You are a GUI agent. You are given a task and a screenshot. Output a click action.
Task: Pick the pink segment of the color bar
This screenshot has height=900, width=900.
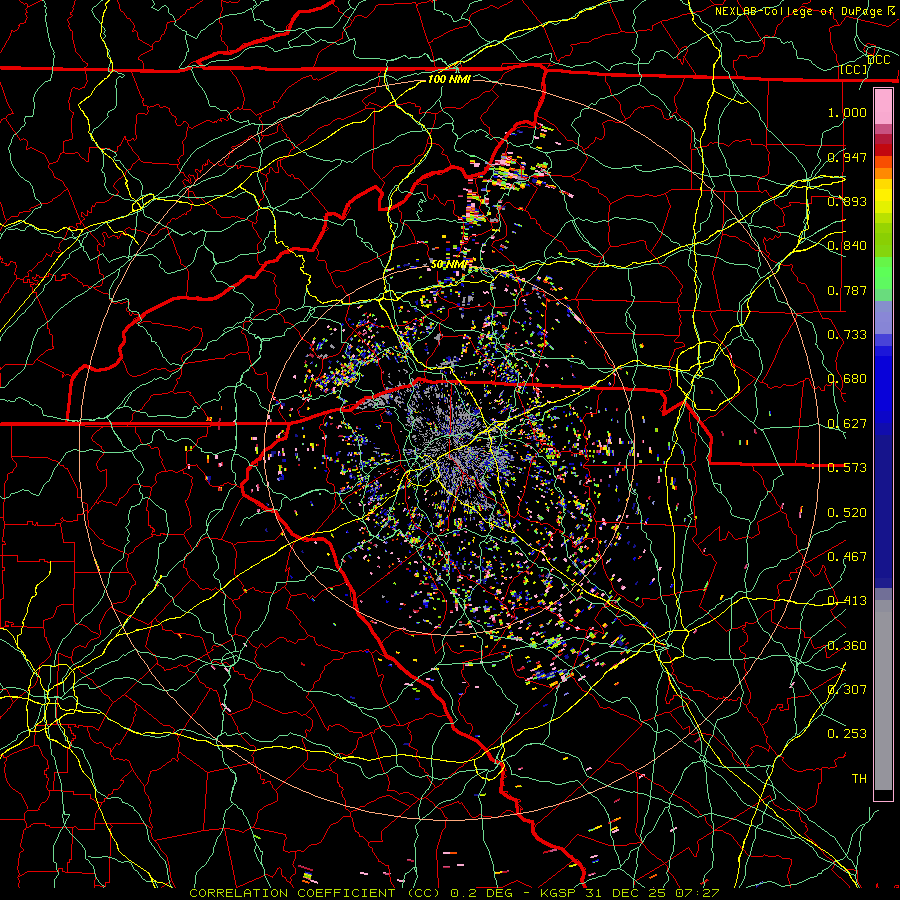883,106
